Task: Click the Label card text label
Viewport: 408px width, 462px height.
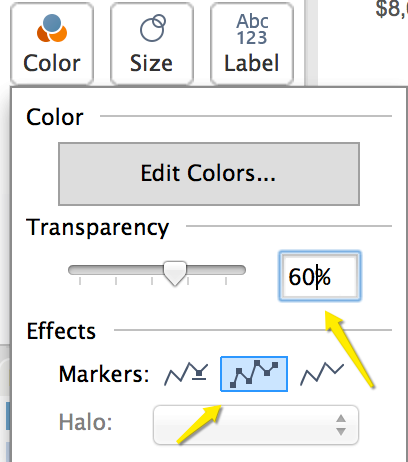Action: point(252,63)
